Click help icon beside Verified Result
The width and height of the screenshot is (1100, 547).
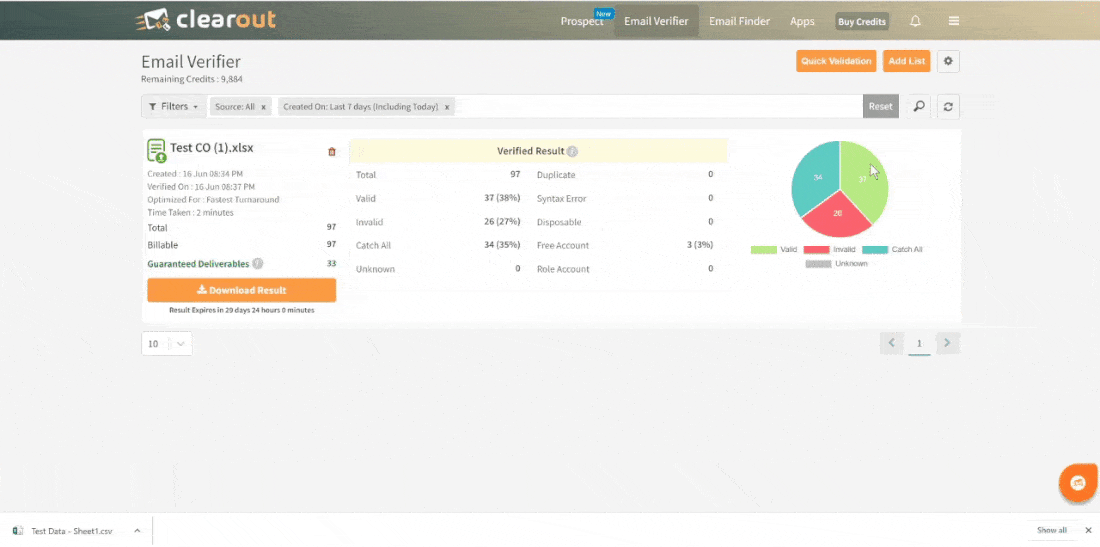click(x=573, y=152)
